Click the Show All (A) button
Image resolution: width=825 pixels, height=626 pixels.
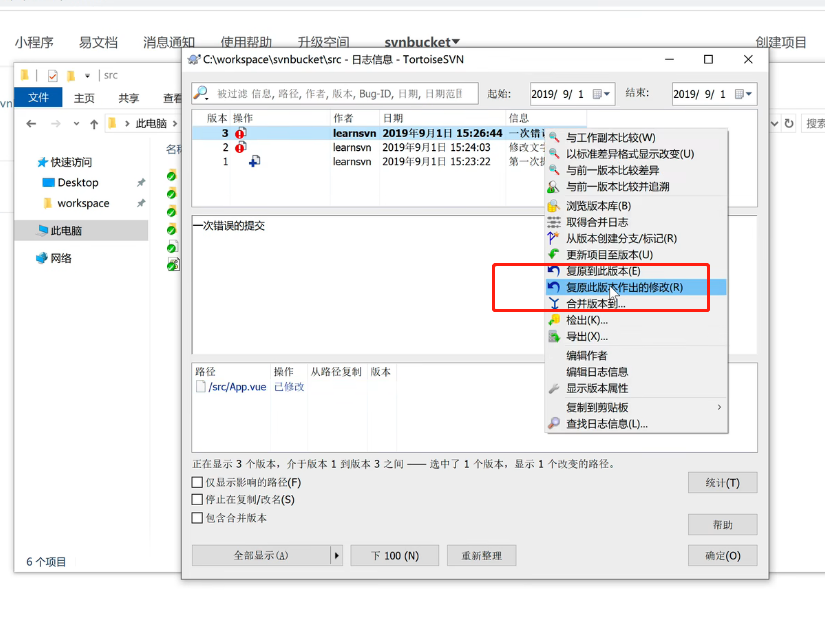tap(261, 556)
